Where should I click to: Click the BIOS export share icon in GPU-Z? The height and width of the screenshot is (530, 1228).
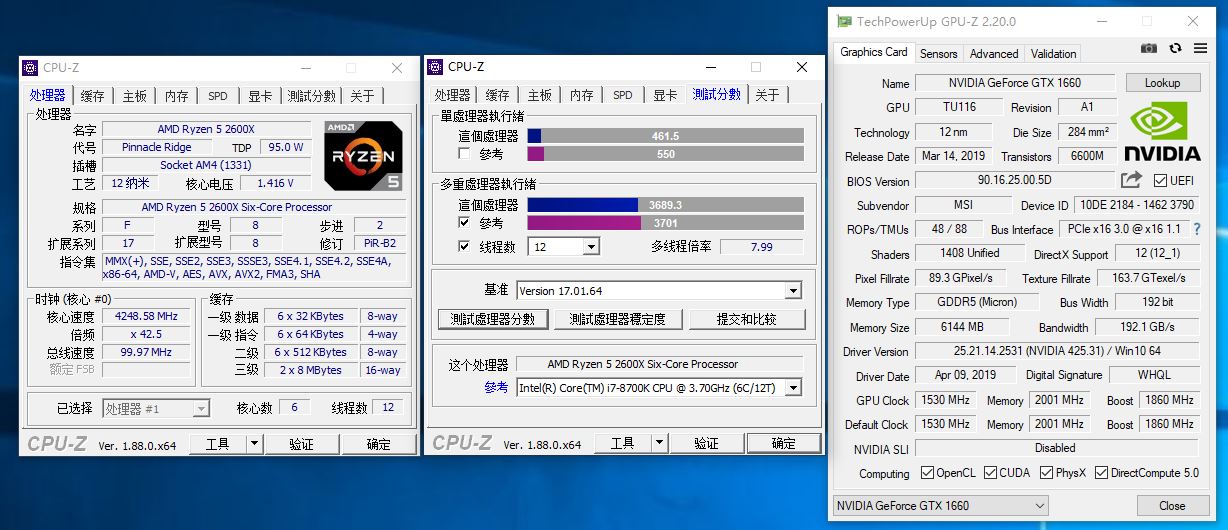point(1131,180)
